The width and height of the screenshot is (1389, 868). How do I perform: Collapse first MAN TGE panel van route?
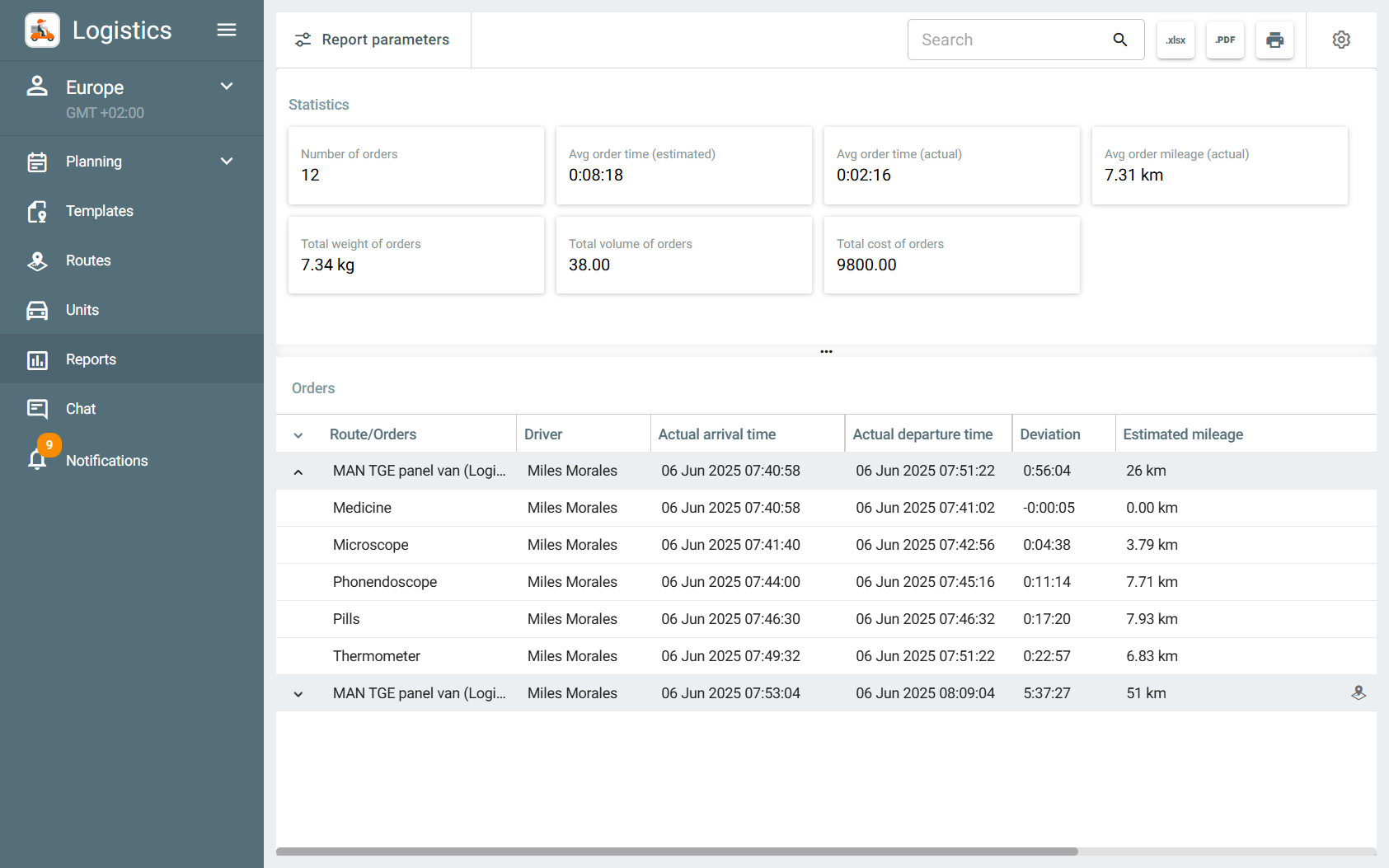298,472
